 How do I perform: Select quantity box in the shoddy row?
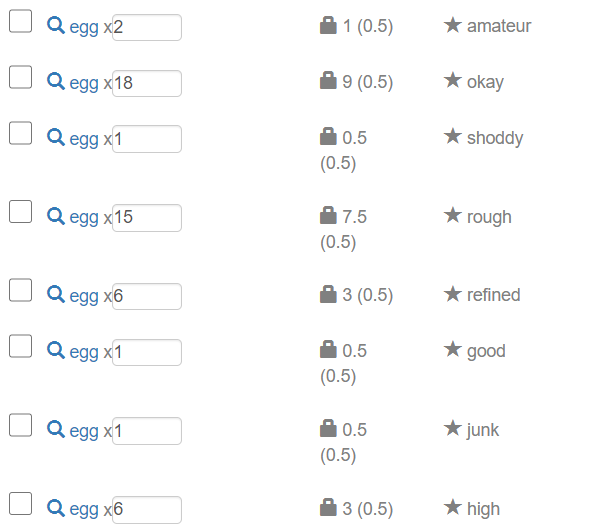tap(147, 139)
